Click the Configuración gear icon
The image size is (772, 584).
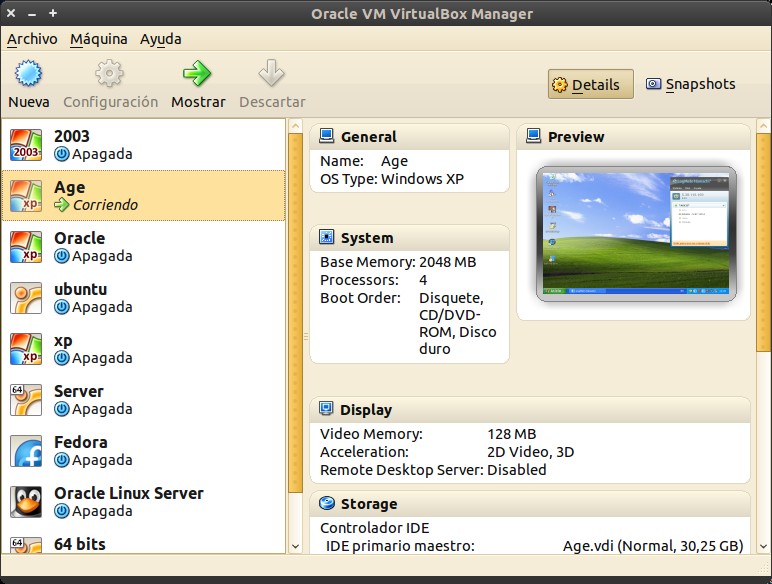pyautogui.click(x=109, y=73)
